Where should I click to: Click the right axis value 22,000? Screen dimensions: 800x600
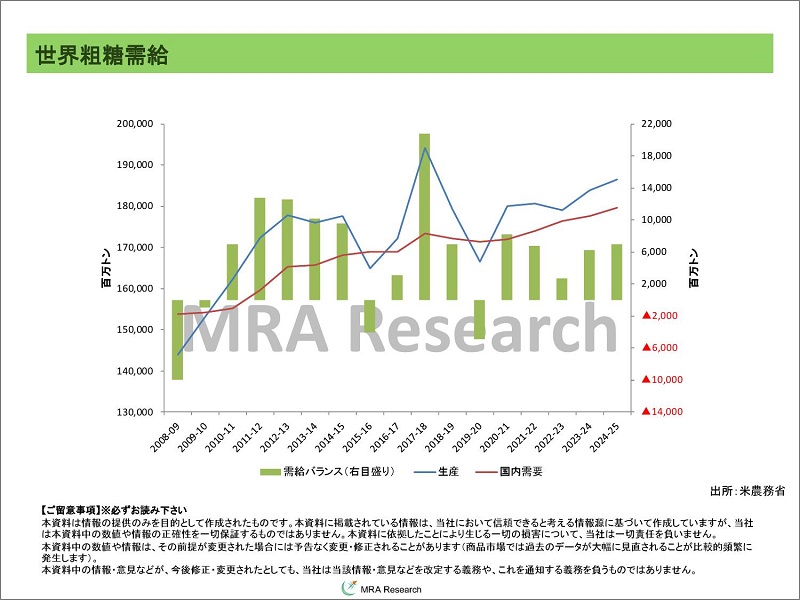pos(657,124)
